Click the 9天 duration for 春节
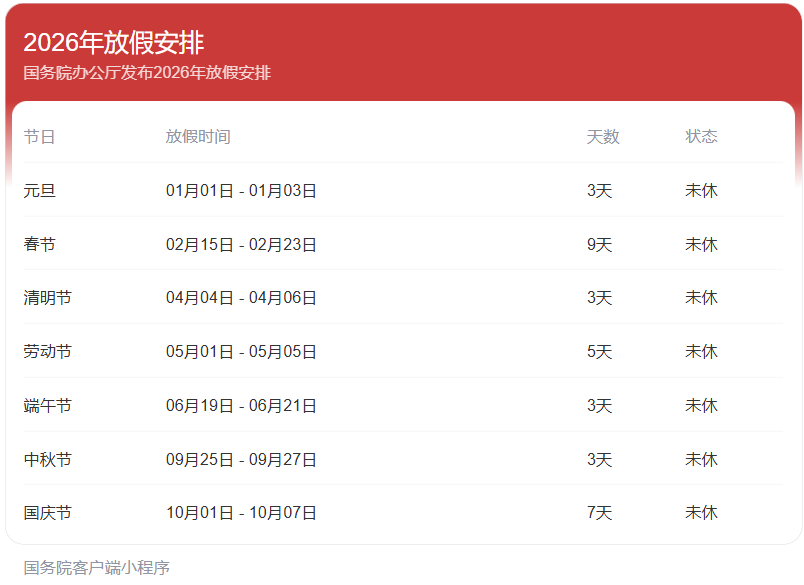Screen dimensions: 804x585 (599, 245)
